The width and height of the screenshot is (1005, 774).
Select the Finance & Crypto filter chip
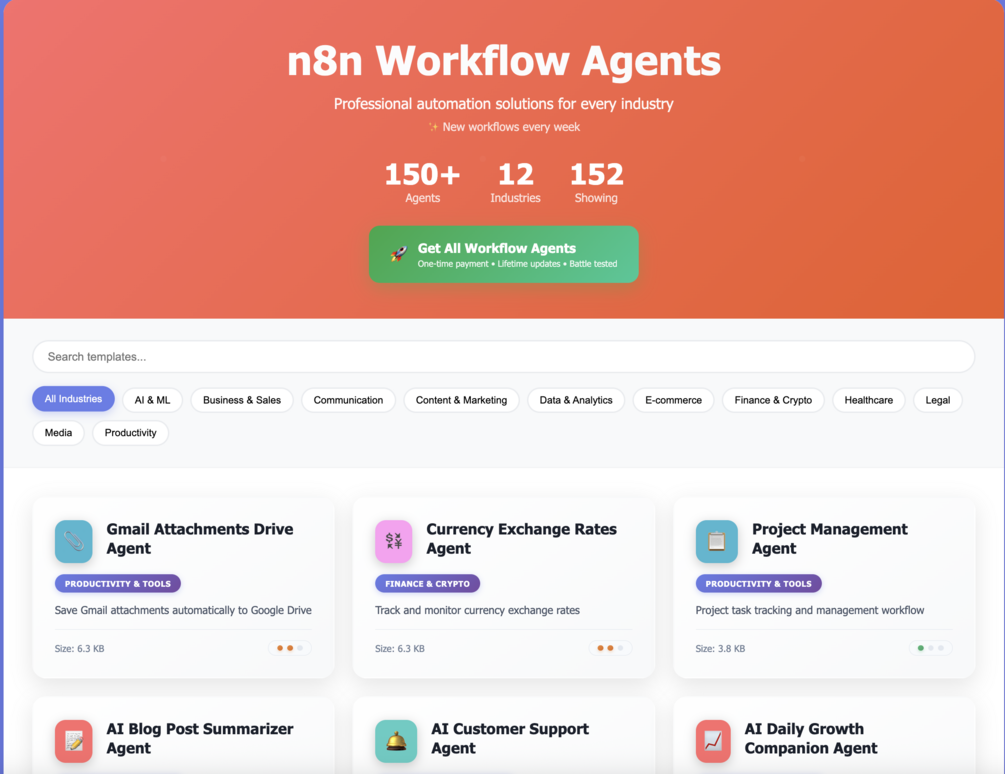(x=773, y=400)
